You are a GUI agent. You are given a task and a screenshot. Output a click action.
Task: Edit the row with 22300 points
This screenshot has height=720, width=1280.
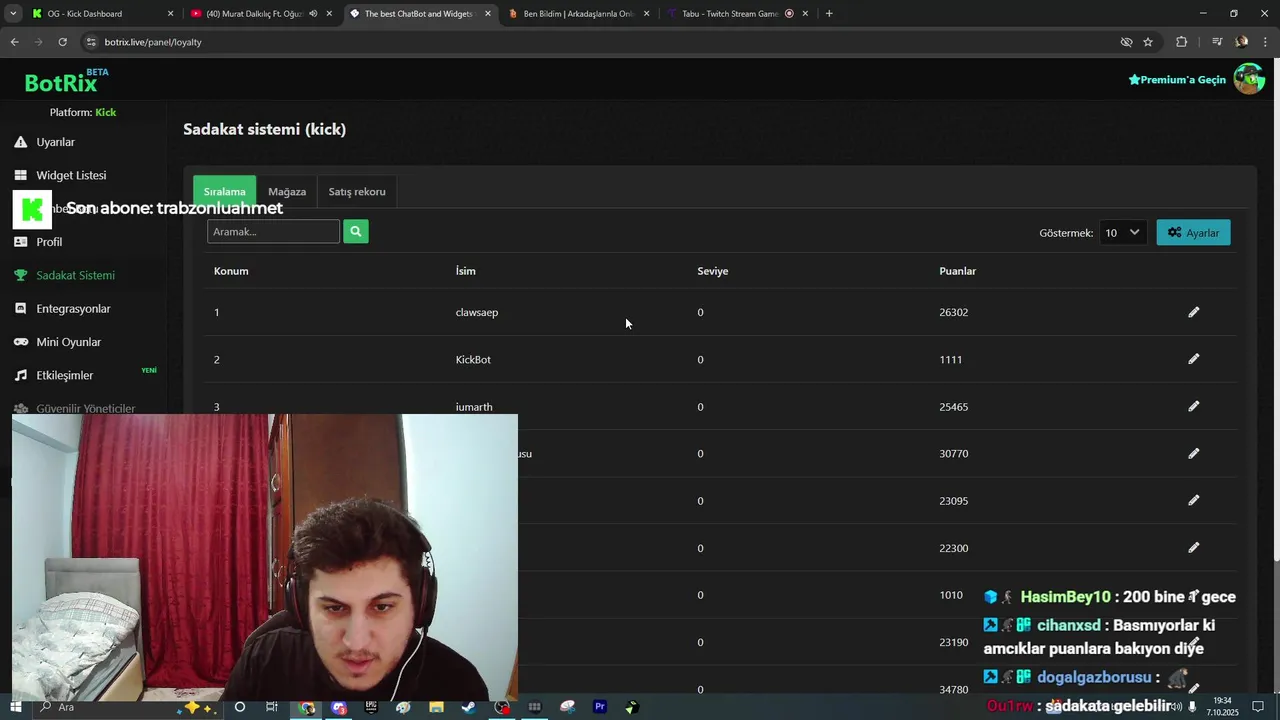tap(1193, 547)
